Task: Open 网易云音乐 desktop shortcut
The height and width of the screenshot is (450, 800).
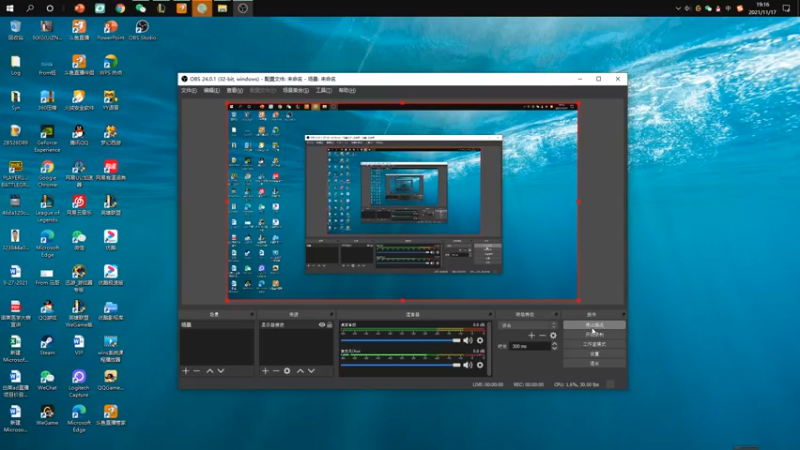Action: [x=79, y=205]
